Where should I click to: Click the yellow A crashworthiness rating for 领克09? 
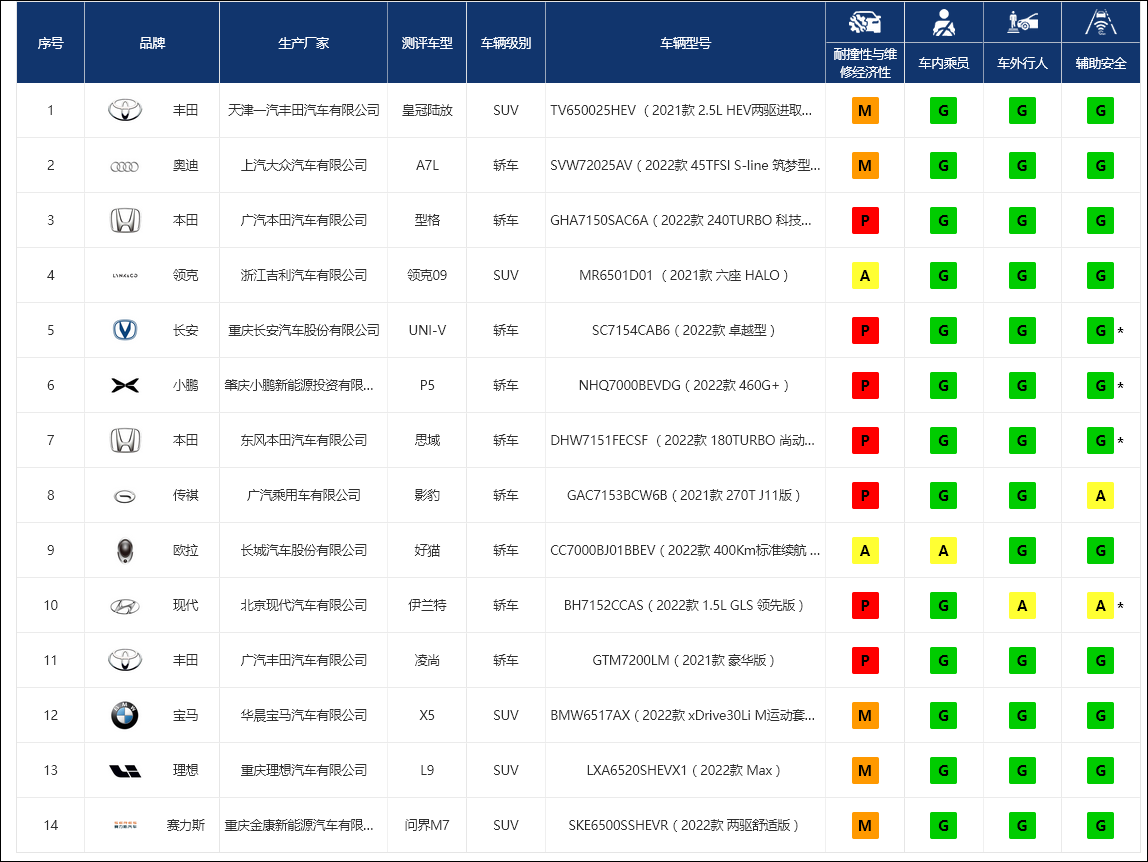pos(865,275)
